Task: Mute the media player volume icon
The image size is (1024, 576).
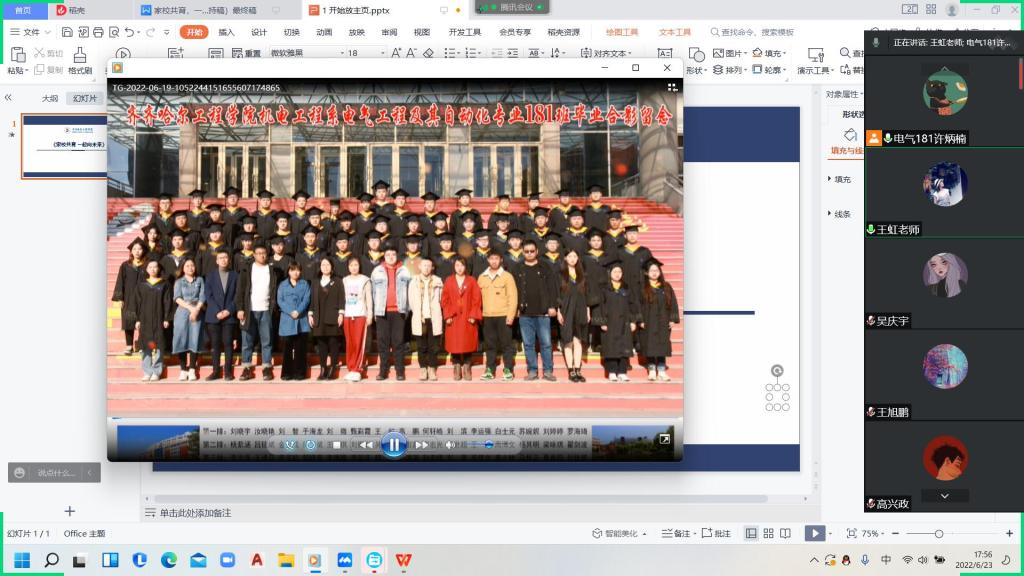Action: [450, 445]
